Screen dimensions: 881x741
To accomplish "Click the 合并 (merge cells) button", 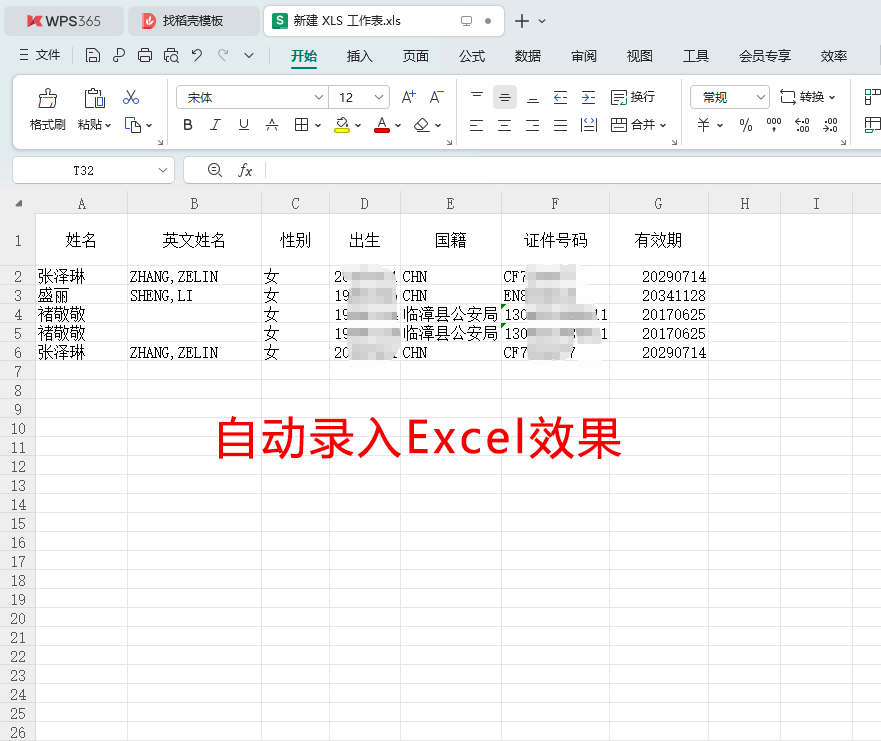I will pos(644,124).
